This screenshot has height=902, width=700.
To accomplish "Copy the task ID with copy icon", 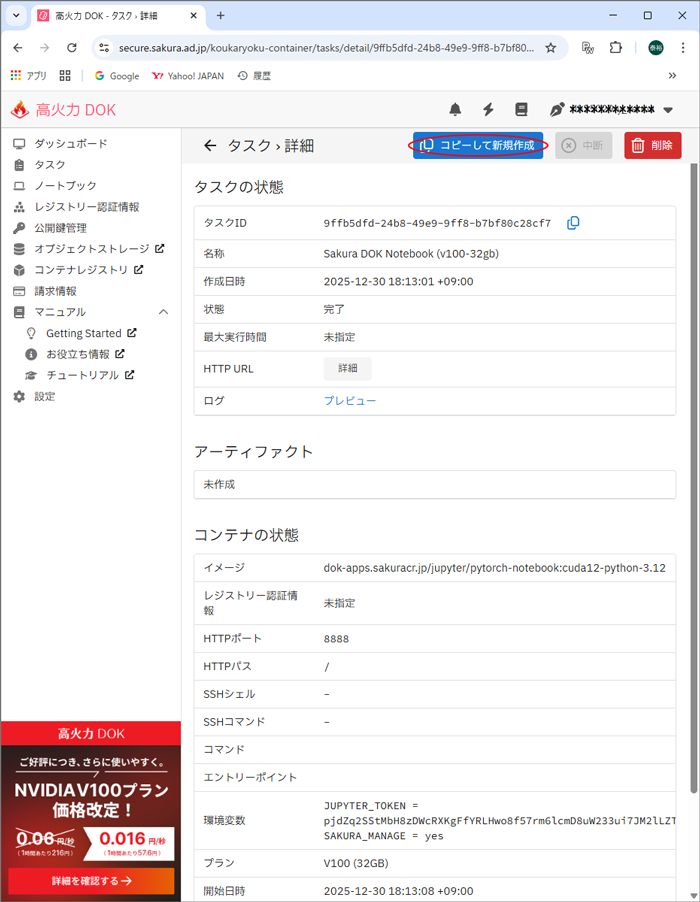I will click(x=573, y=223).
